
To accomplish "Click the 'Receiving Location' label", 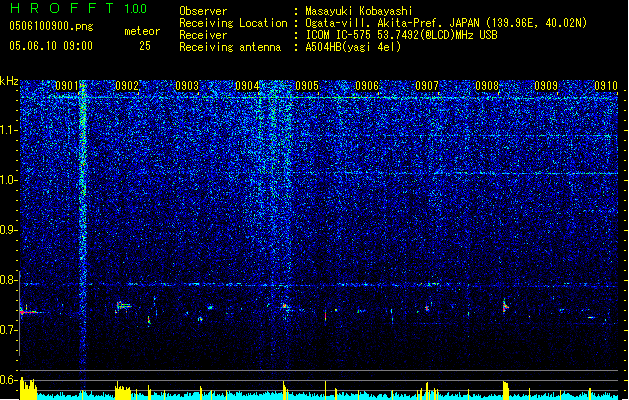I will [x=233, y=23].
